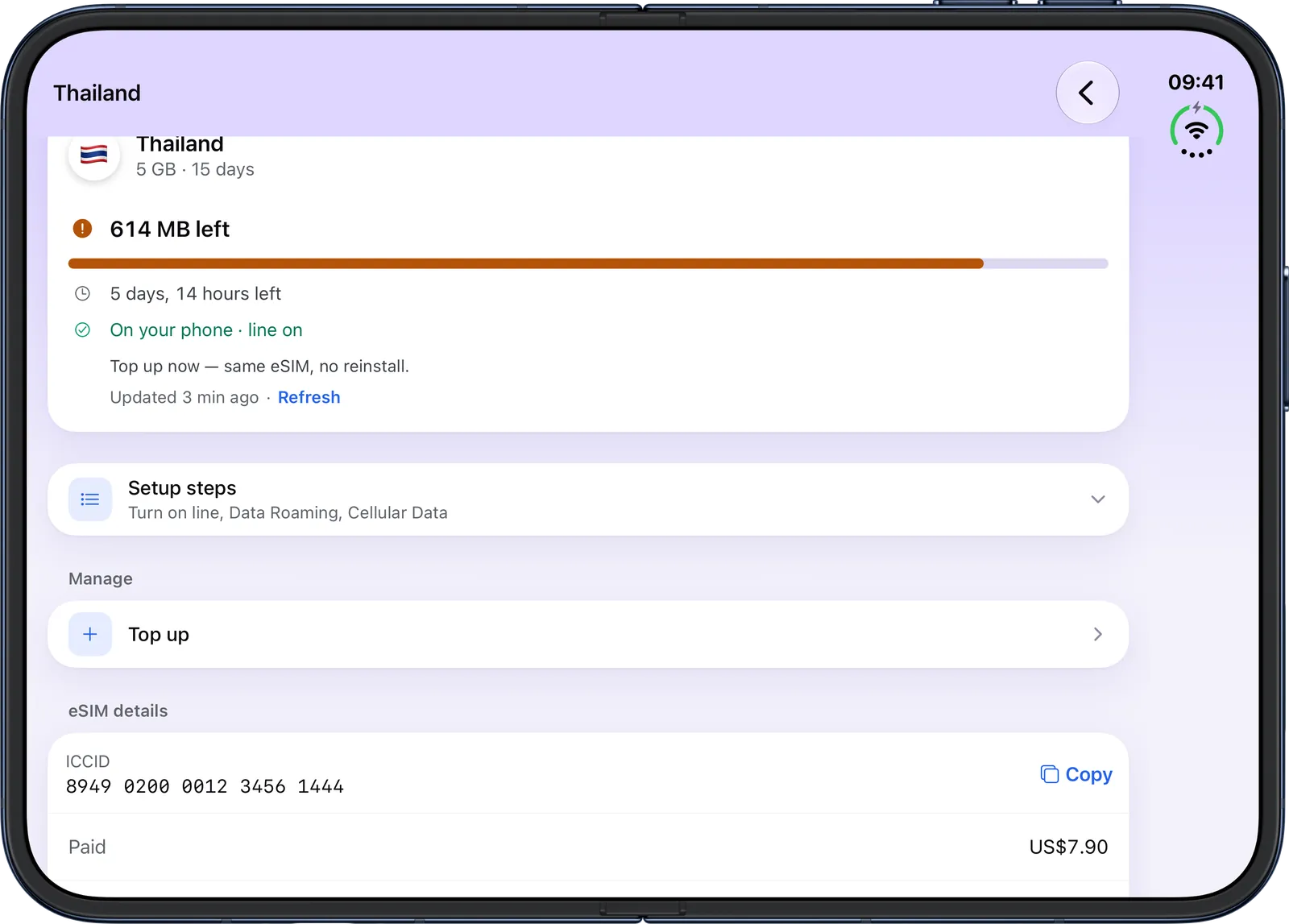Click the '5 GB · 15 days' plan text
The image size is (1289, 924).
coord(195,169)
